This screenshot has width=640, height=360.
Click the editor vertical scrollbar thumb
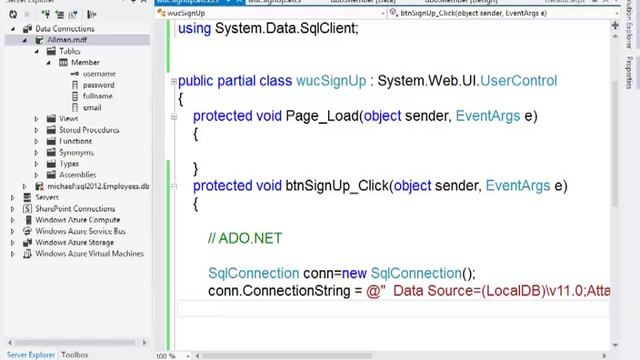coord(616,143)
